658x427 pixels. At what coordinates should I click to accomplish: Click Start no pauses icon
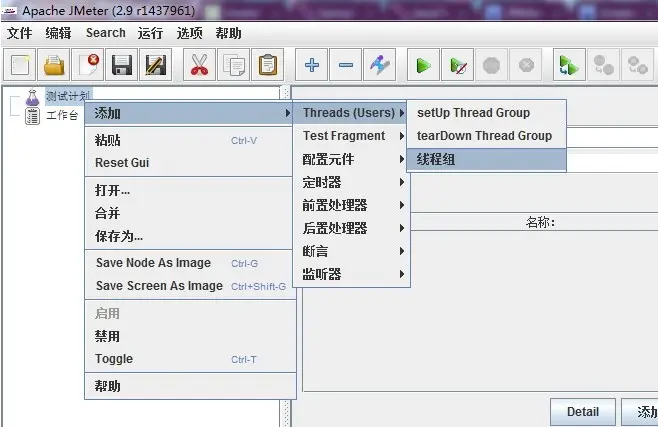[x=457, y=65]
